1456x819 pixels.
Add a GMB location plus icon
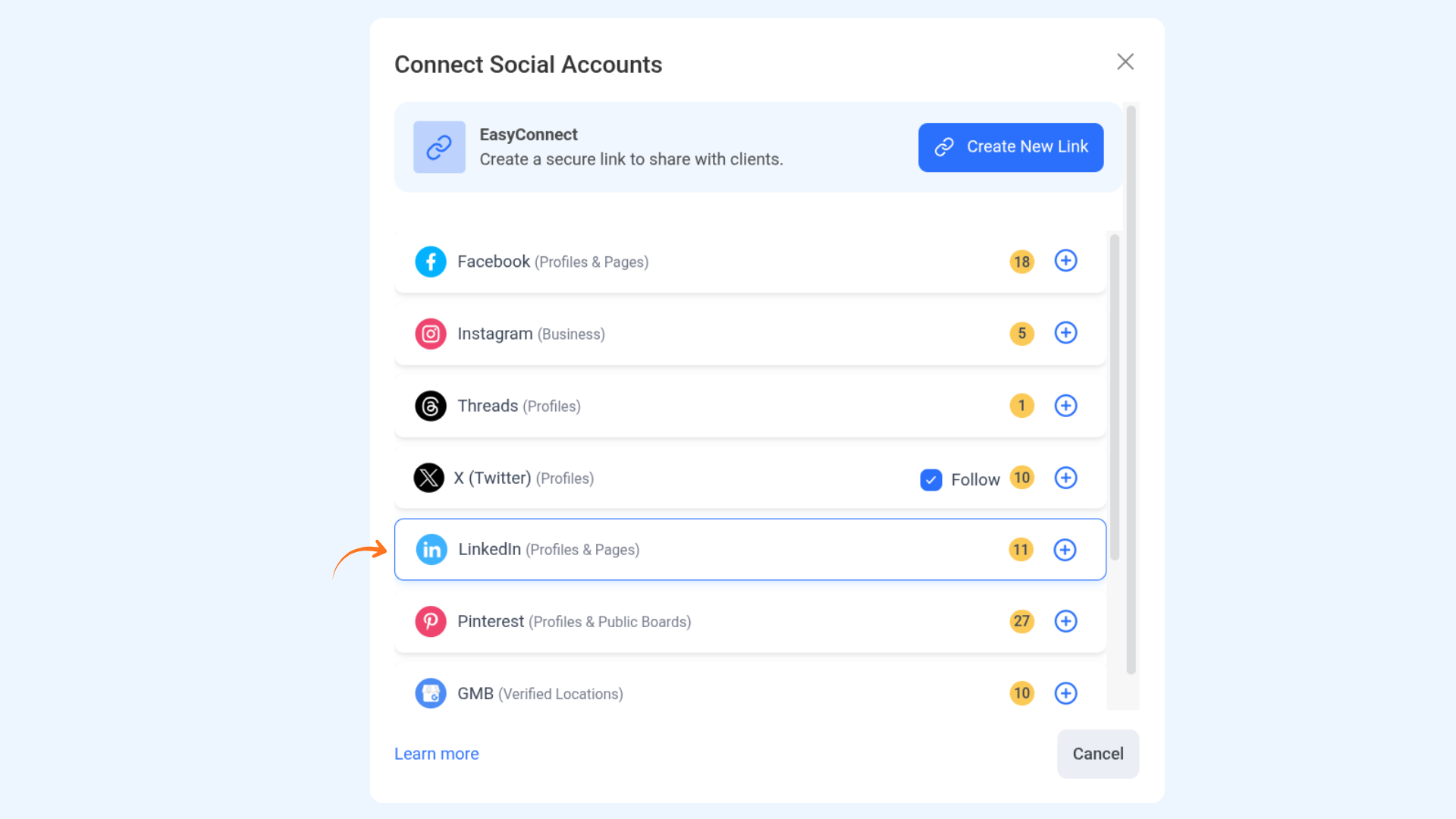tap(1065, 693)
